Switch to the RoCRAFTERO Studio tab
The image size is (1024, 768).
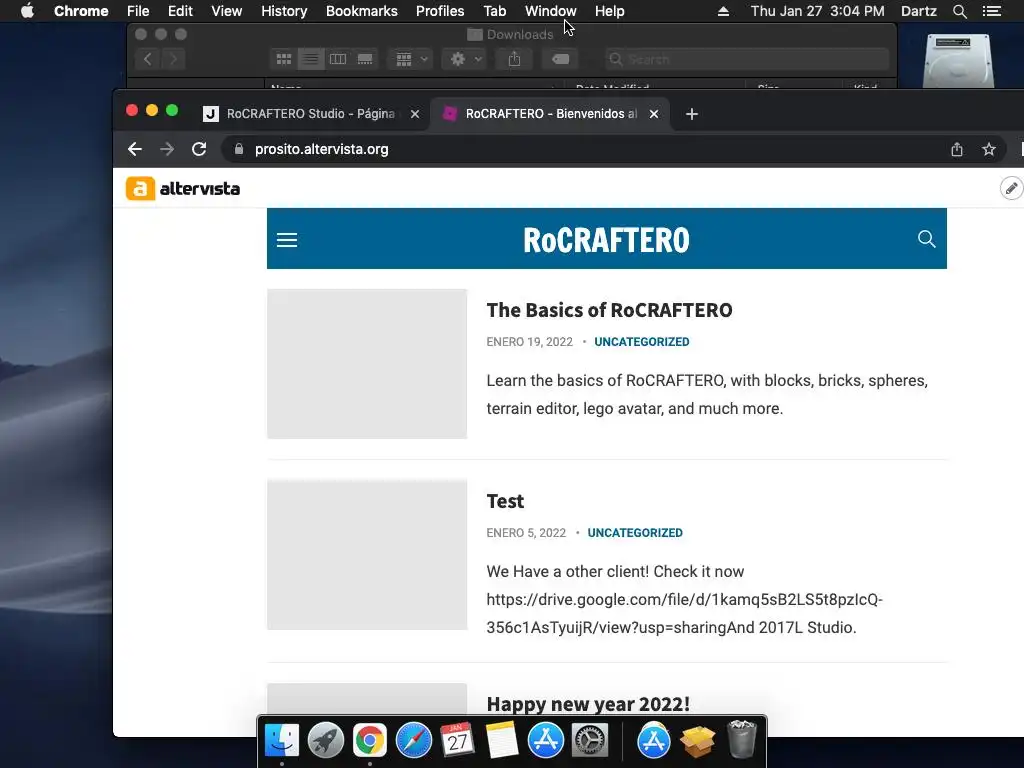coord(311,114)
